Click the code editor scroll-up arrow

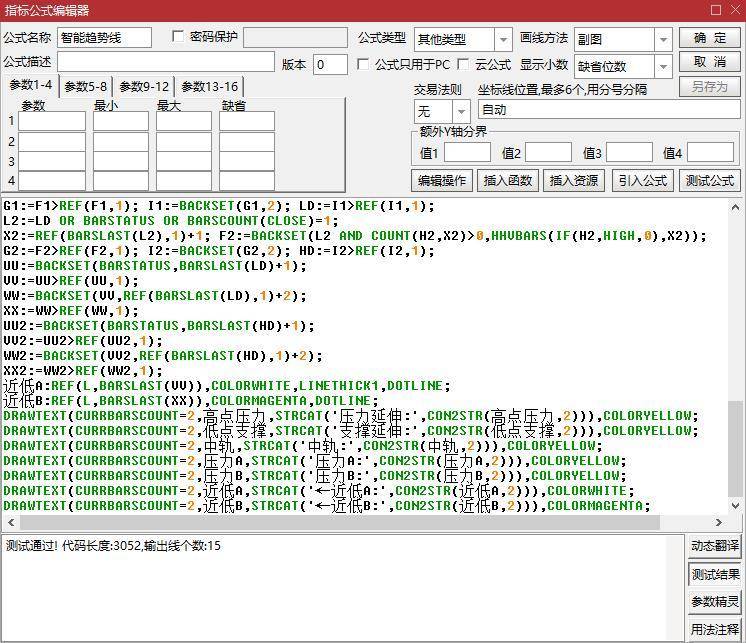click(x=735, y=207)
